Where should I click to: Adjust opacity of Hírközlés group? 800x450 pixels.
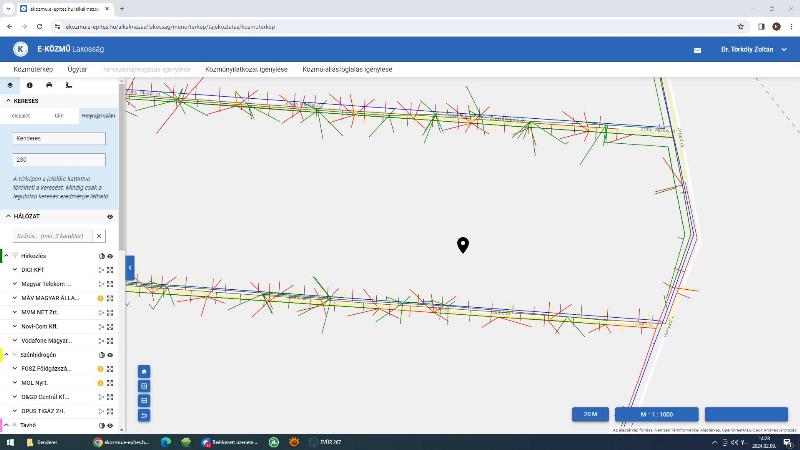[102, 256]
